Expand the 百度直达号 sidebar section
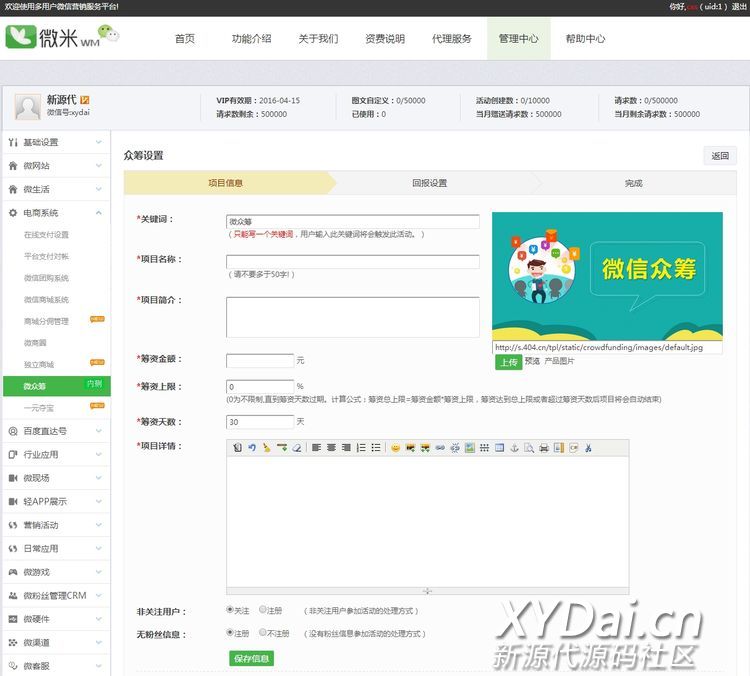 click(56, 431)
